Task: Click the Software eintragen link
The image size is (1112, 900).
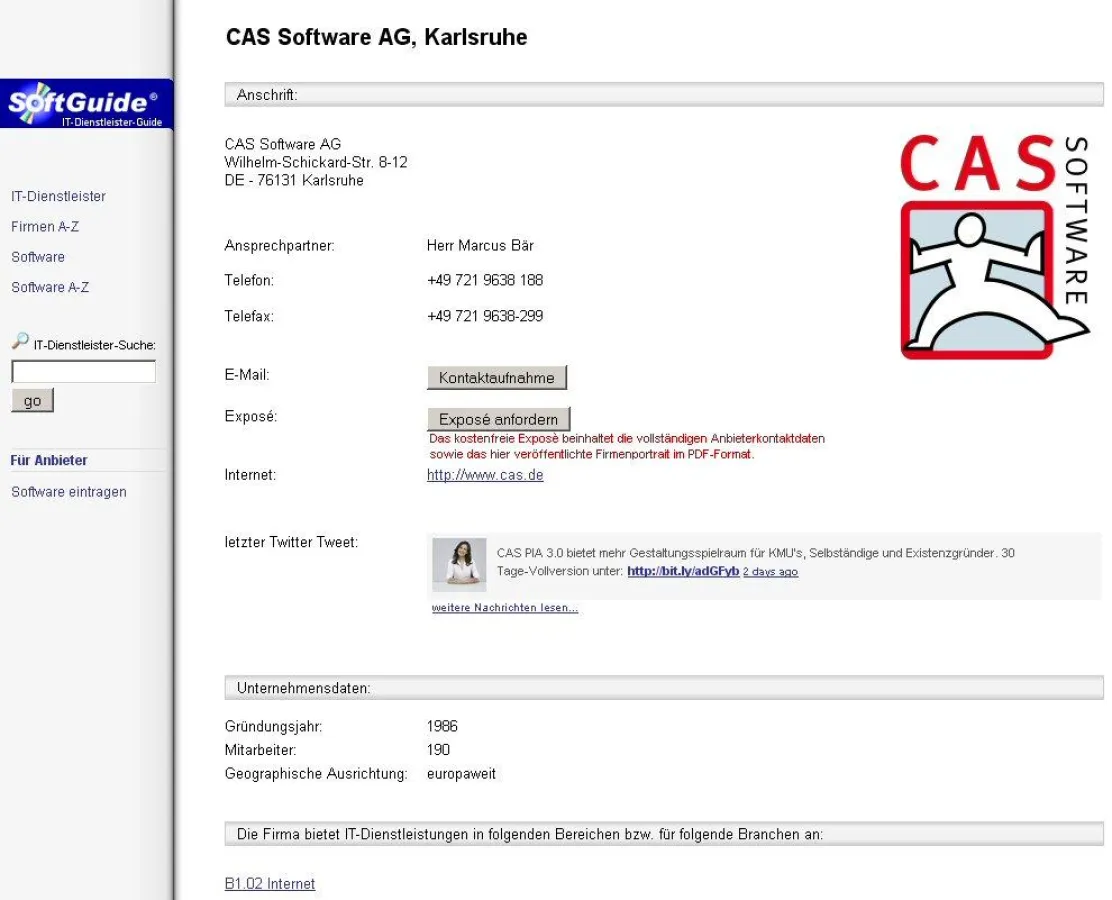Action: point(68,491)
